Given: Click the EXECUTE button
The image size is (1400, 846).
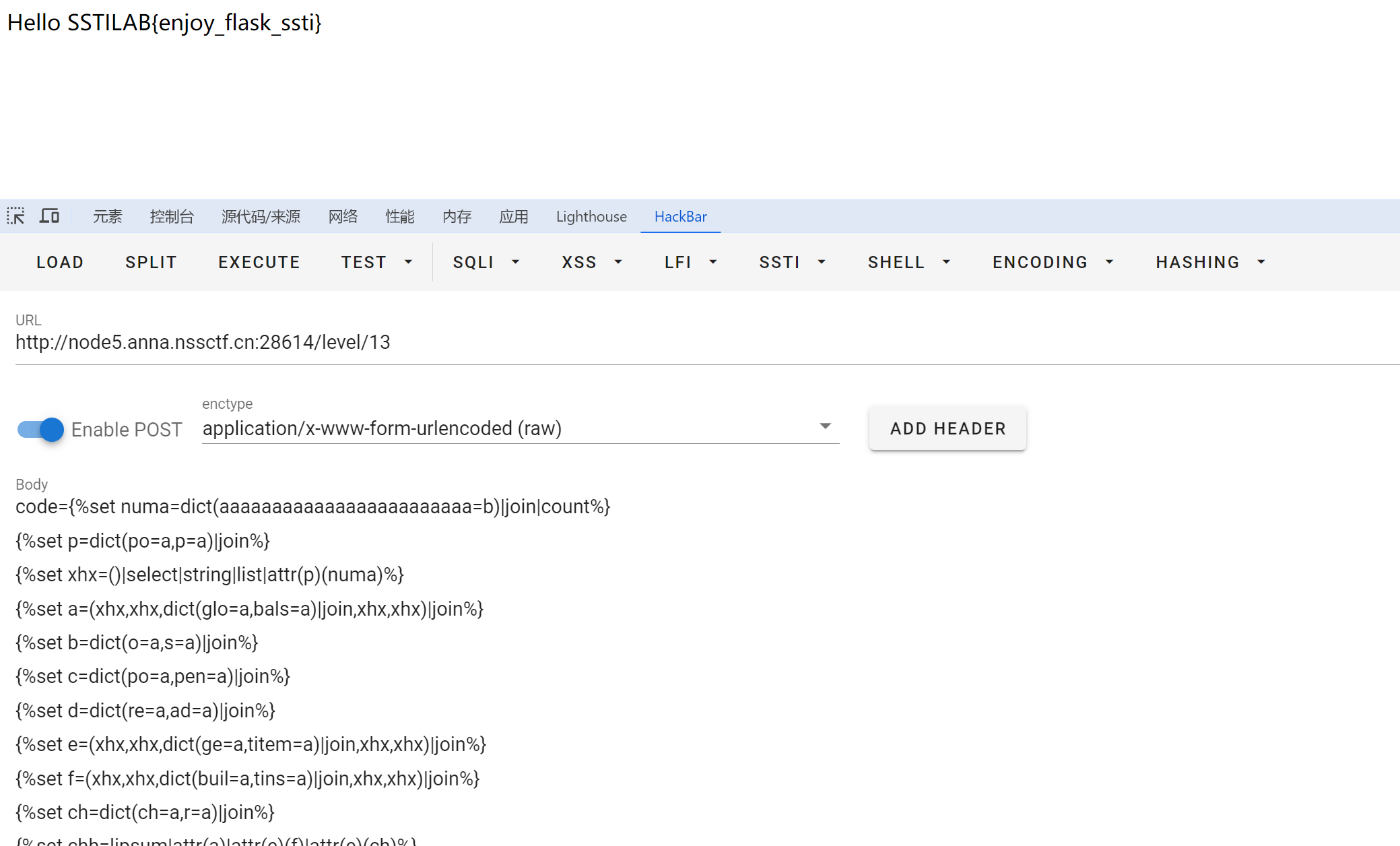Looking at the screenshot, I should (259, 262).
